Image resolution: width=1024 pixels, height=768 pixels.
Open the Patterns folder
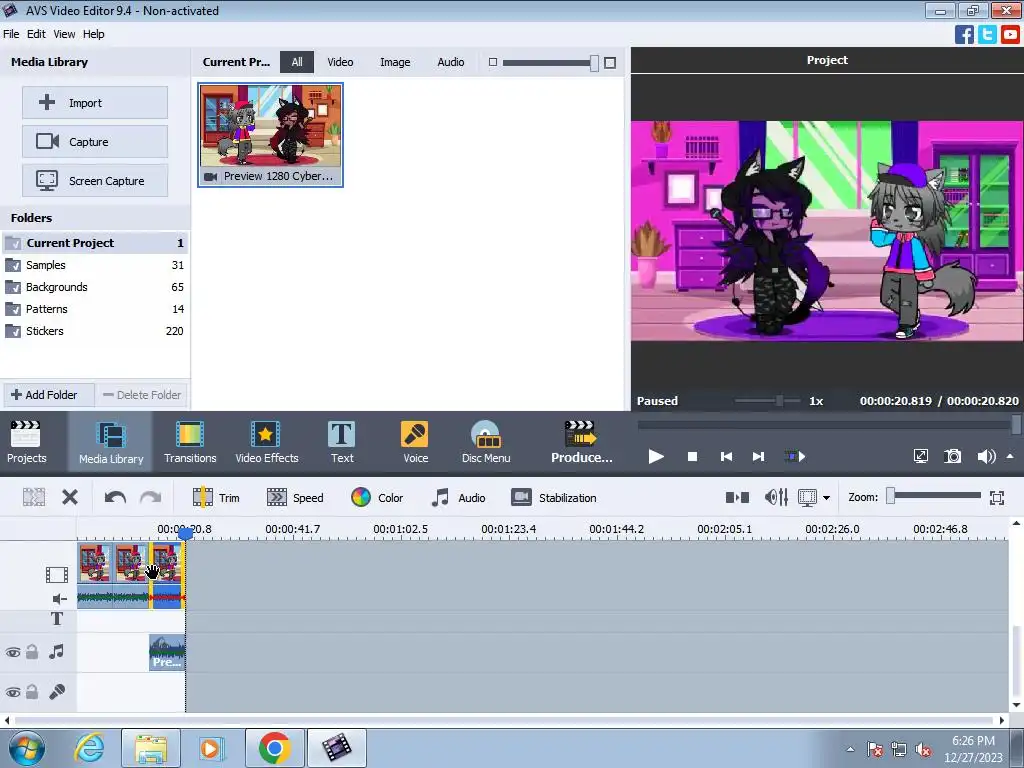pyautogui.click(x=95, y=309)
